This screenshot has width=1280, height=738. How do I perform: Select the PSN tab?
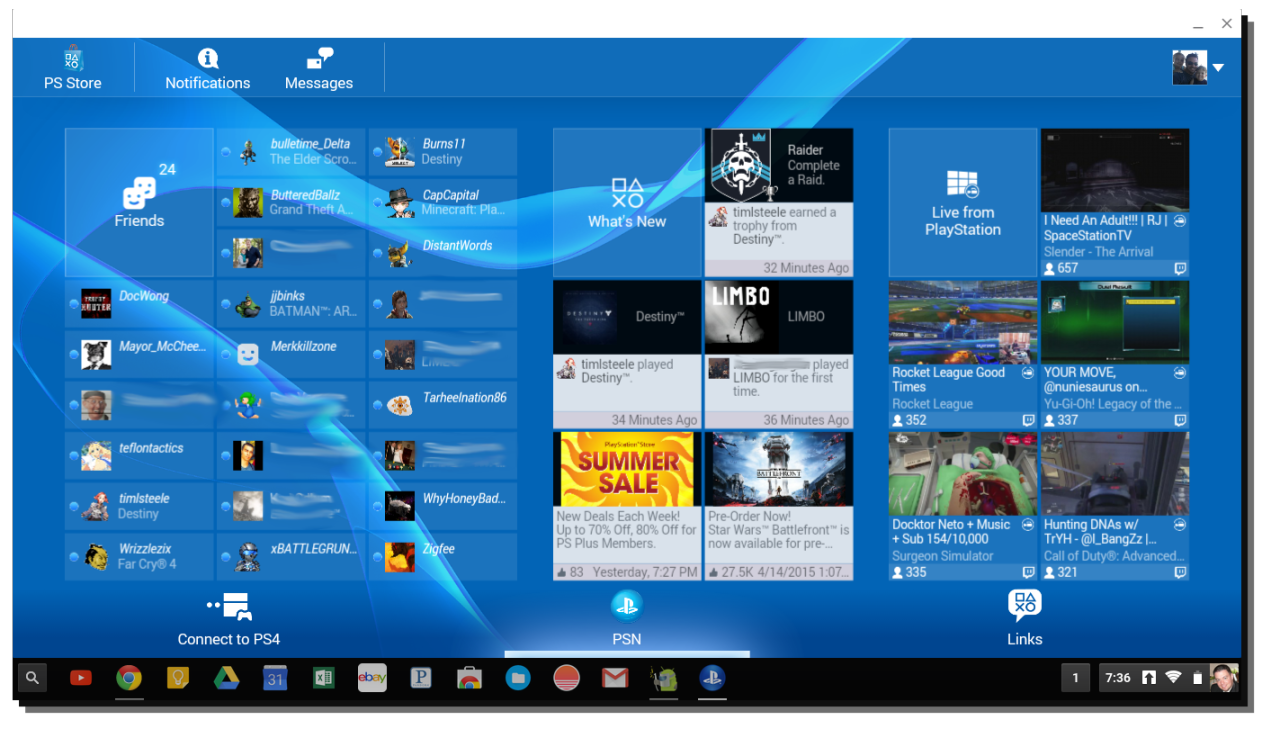627,619
